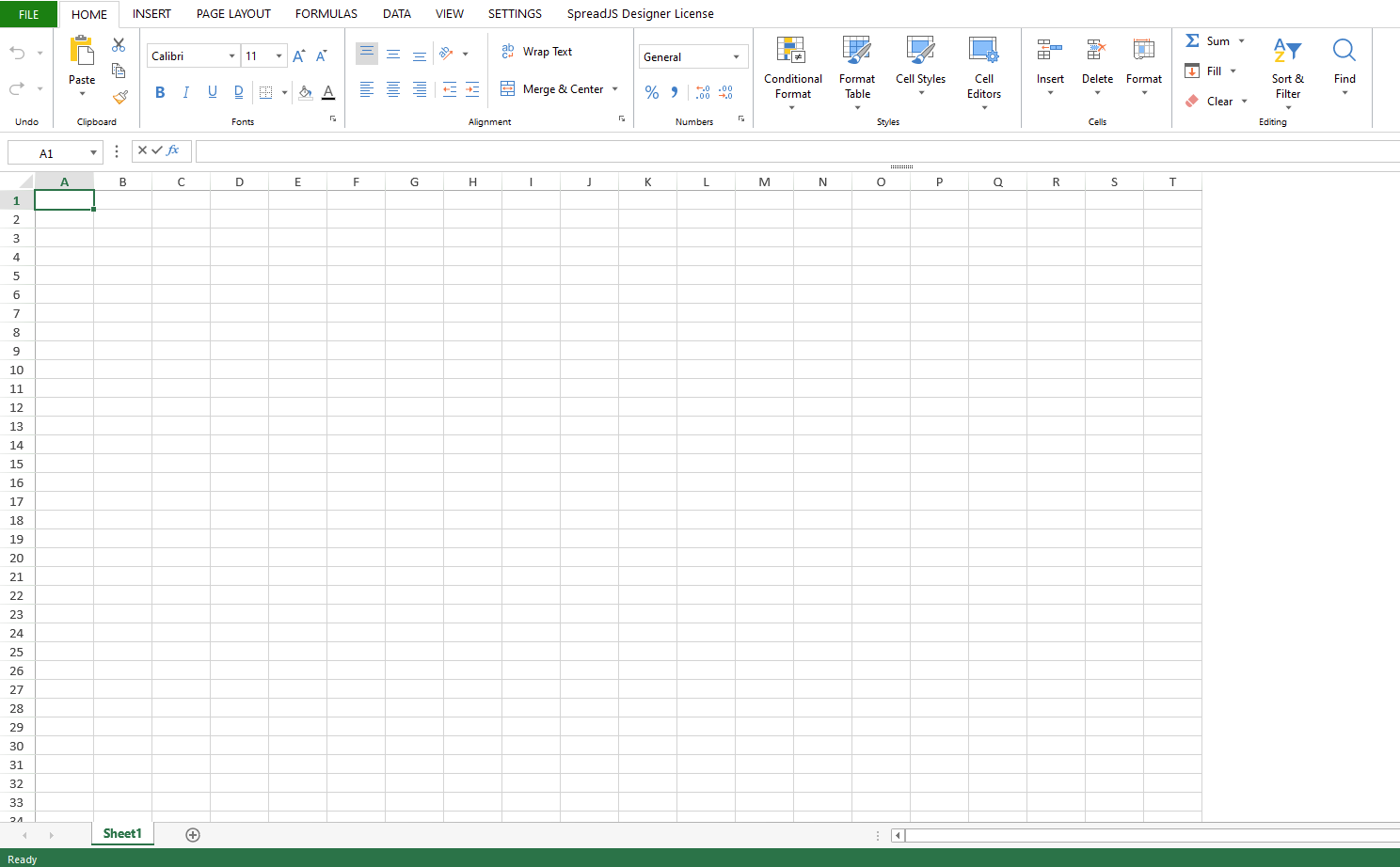Image resolution: width=1400 pixels, height=867 pixels.
Task: Click the Increase Decimal icon
Action: coord(703,92)
